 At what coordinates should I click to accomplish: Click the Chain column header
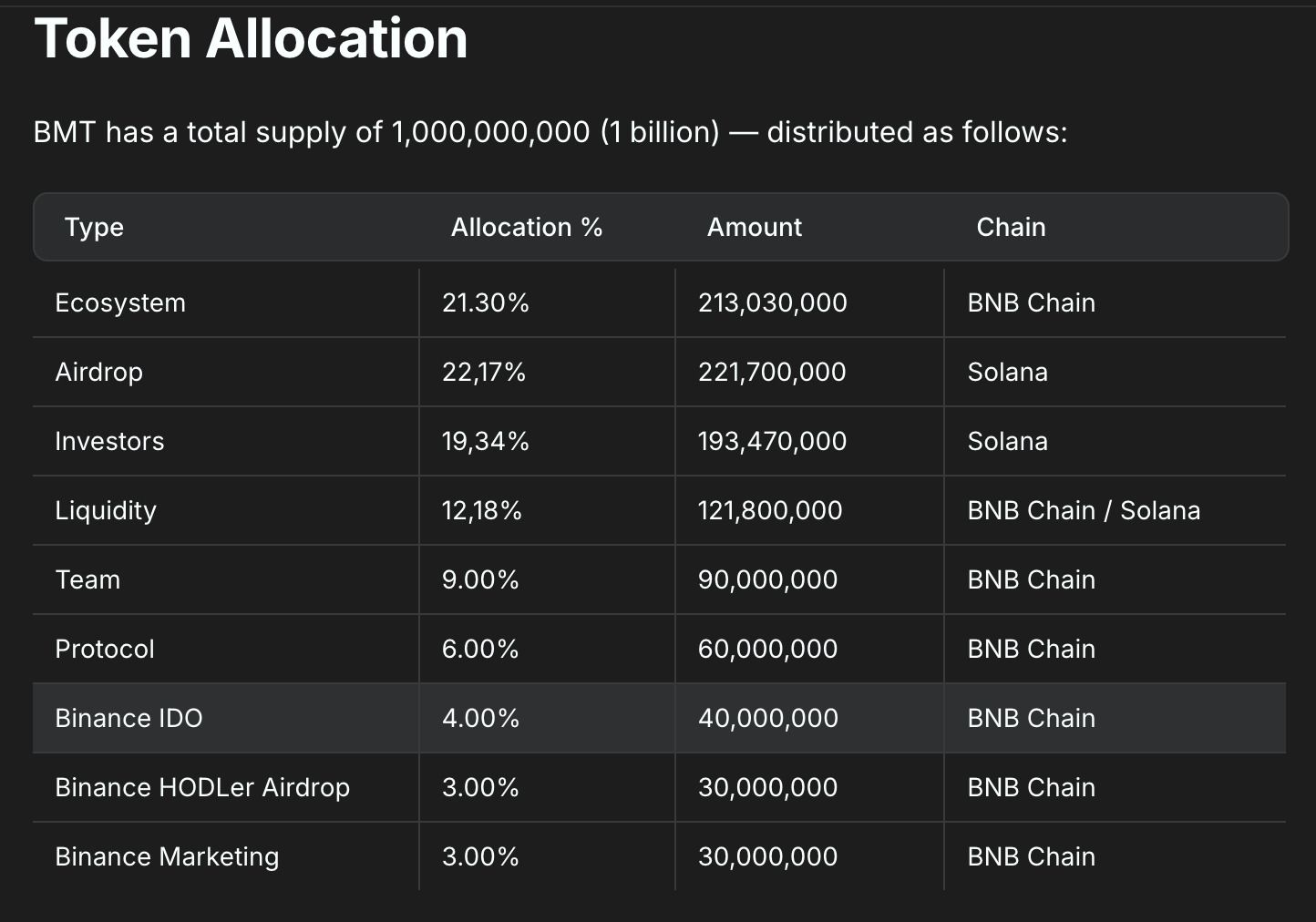click(x=1011, y=227)
